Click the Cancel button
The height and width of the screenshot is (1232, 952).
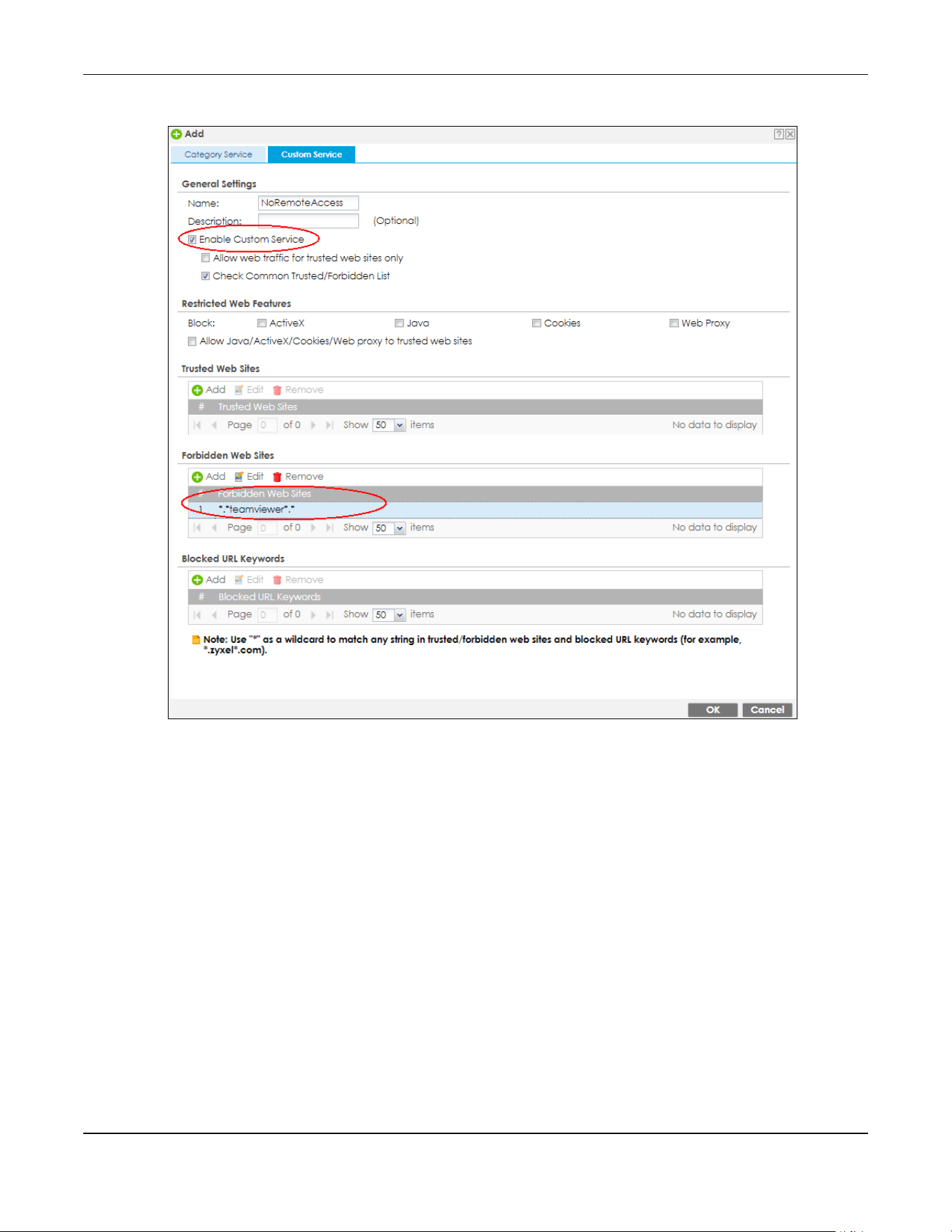pyautogui.click(x=767, y=710)
